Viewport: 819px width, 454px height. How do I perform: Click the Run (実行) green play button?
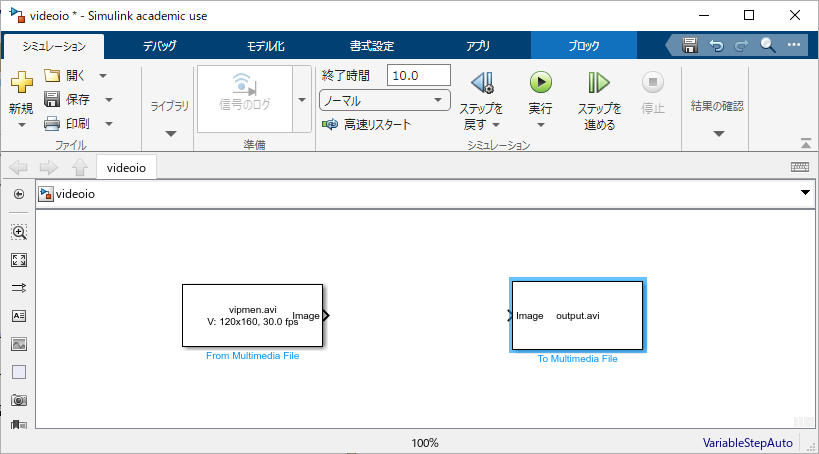(540, 83)
